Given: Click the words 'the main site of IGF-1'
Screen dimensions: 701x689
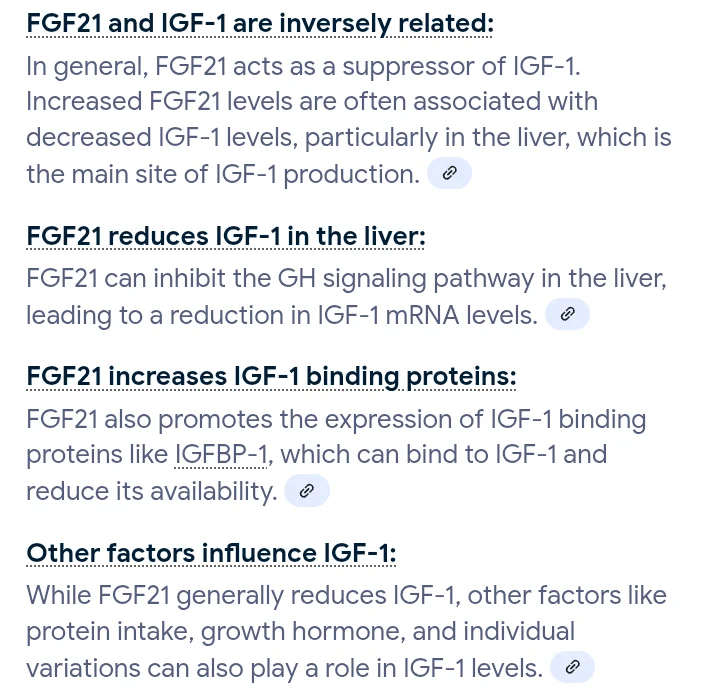Looking at the screenshot, I should coord(152,173).
